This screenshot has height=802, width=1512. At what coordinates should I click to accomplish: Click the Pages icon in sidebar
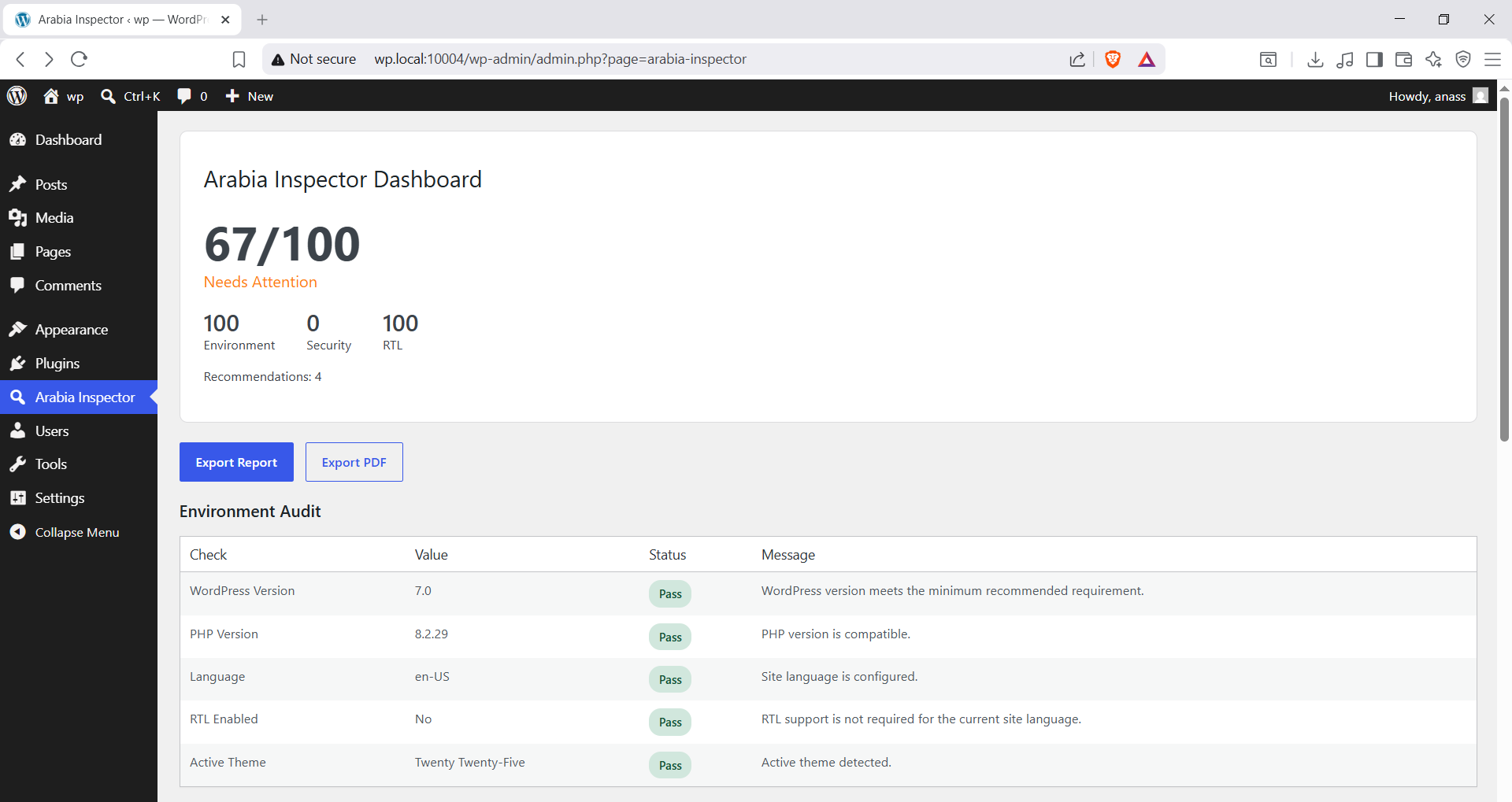(x=17, y=252)
